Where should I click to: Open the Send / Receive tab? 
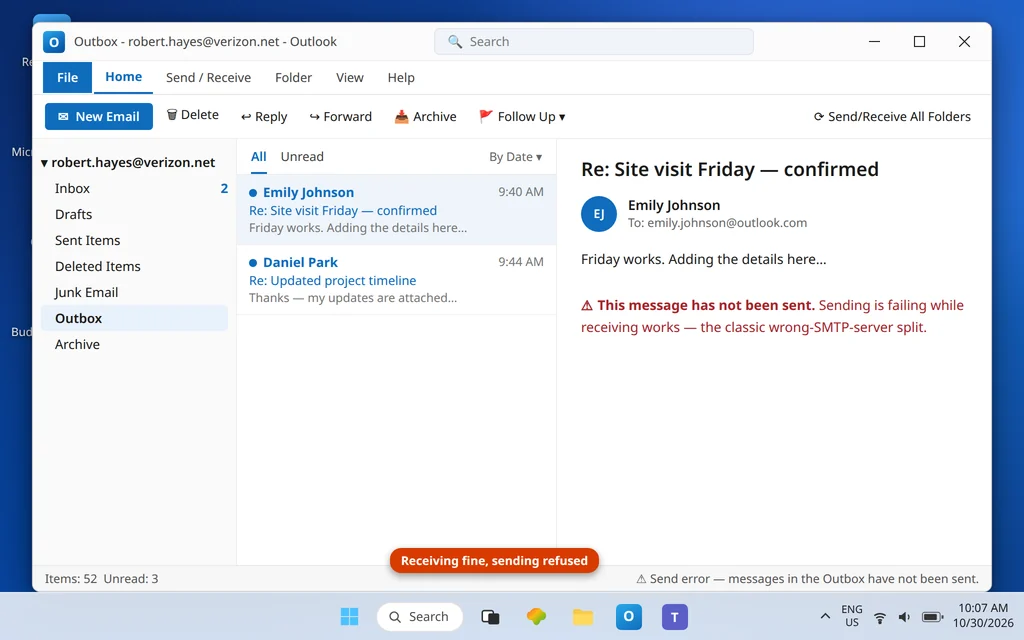point(208,78)
